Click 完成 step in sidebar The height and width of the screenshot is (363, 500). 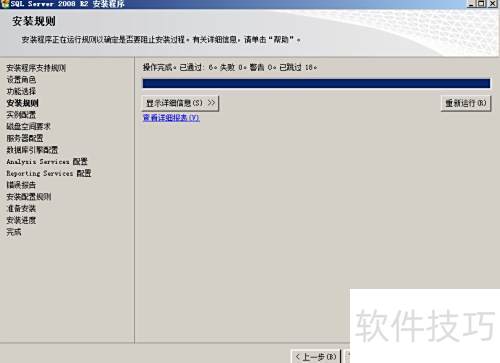point(14,232)
